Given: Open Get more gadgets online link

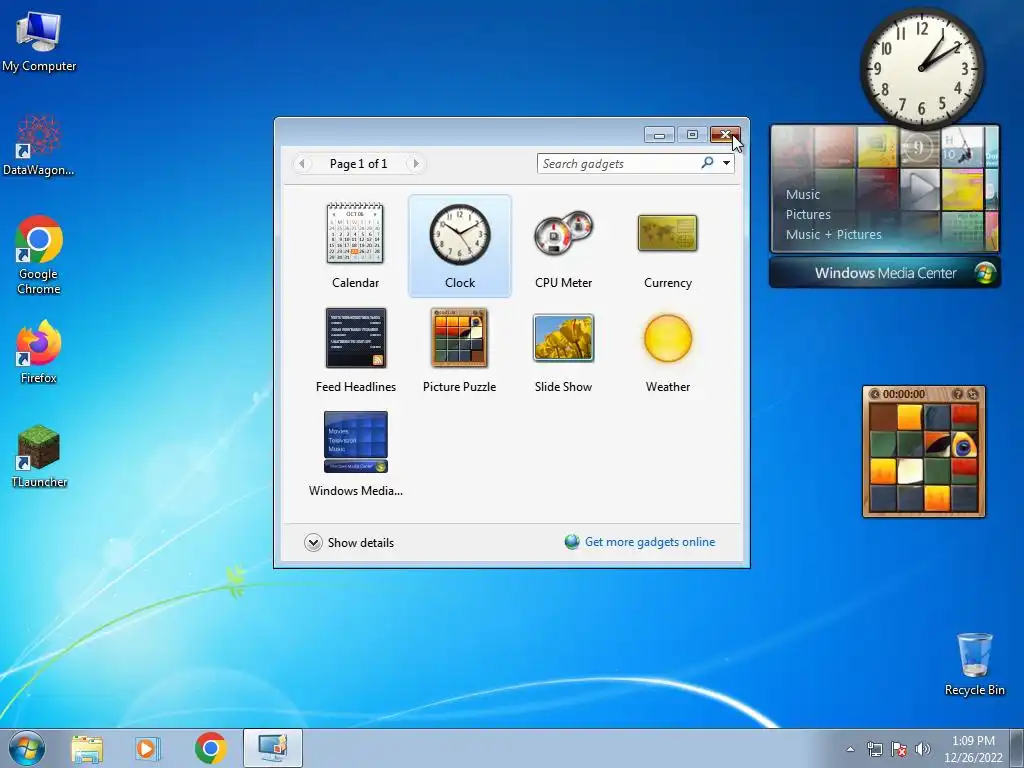Looking at the screenshot, I should 640,542.
